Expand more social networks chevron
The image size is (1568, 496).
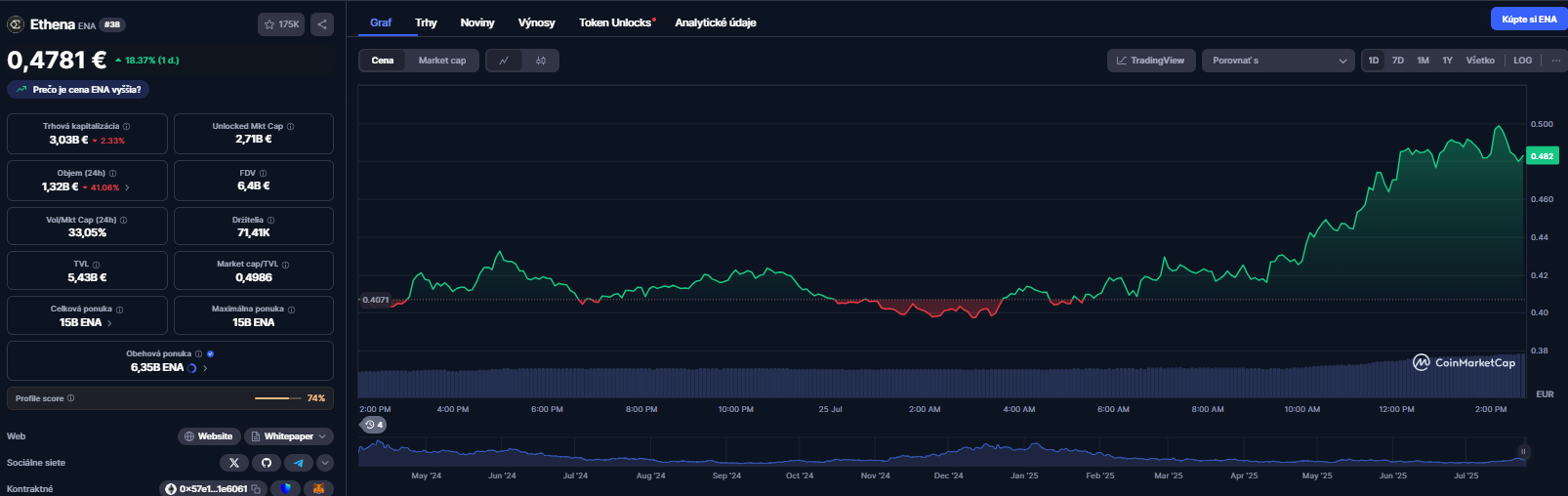pos(325,463)
